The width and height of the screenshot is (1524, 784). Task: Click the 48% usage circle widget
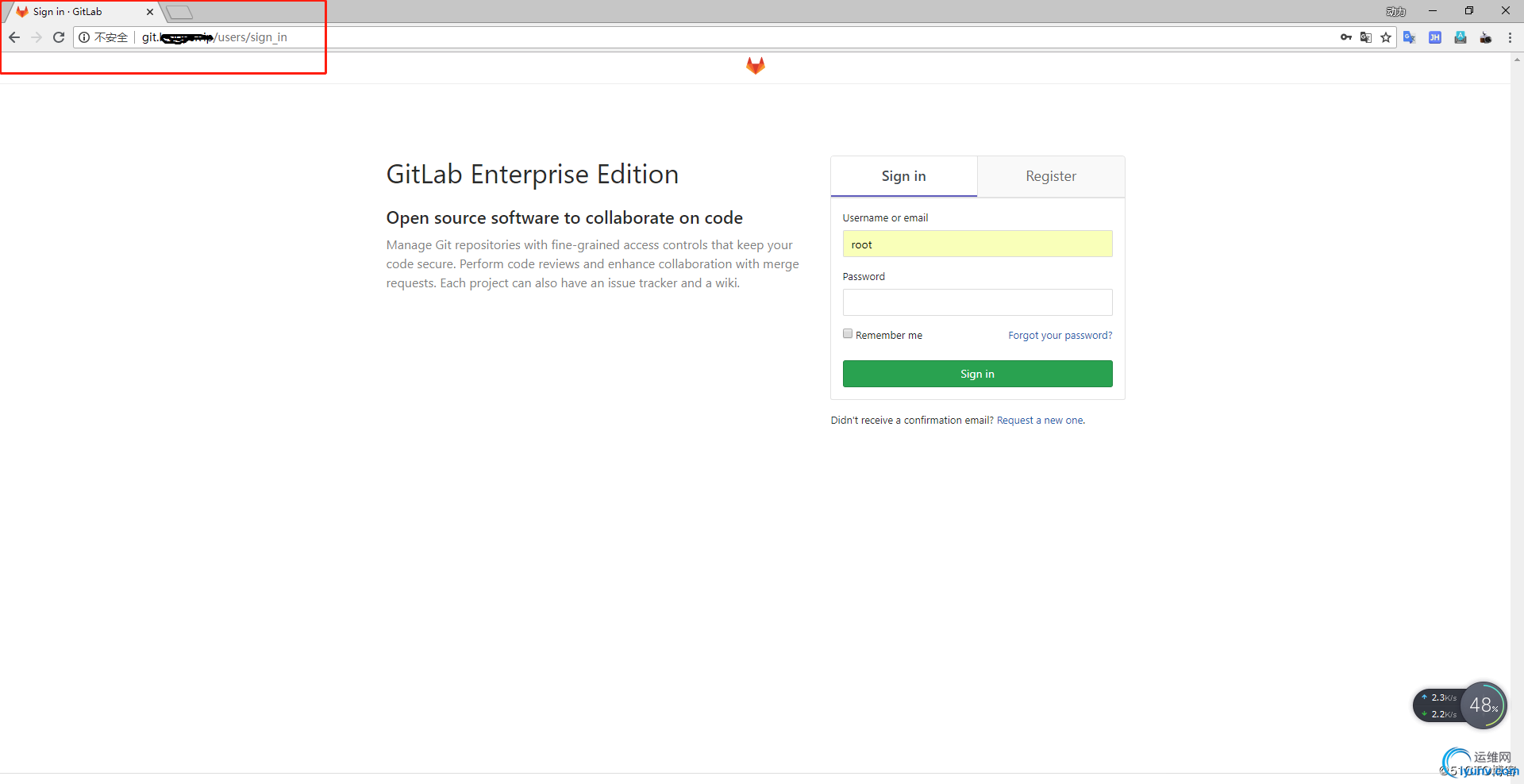pos(1484,705)
